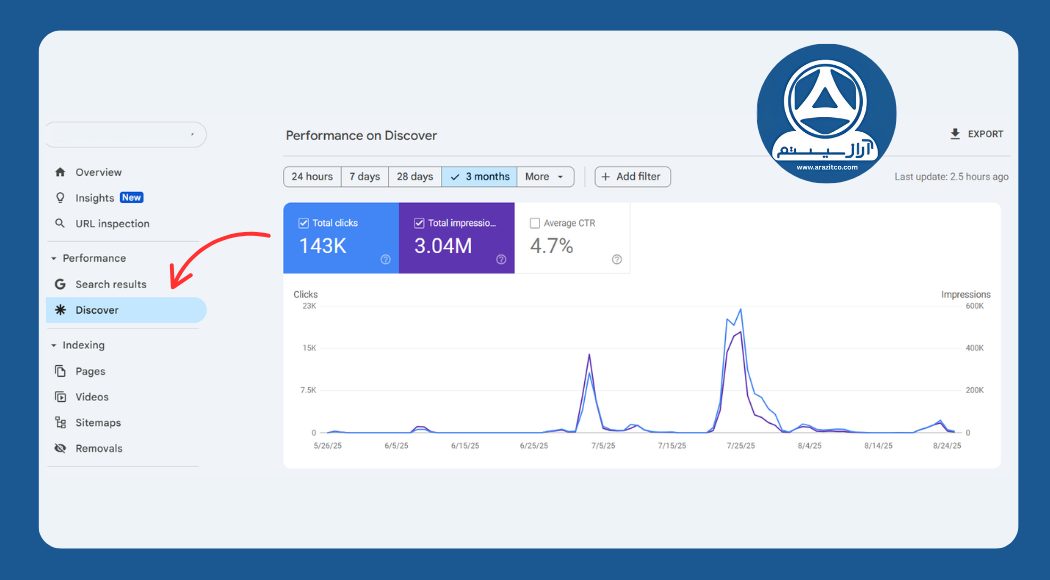Select the 7 days date range
Image resolution: width=1050 pixels, height=580 pixels.
364,177
